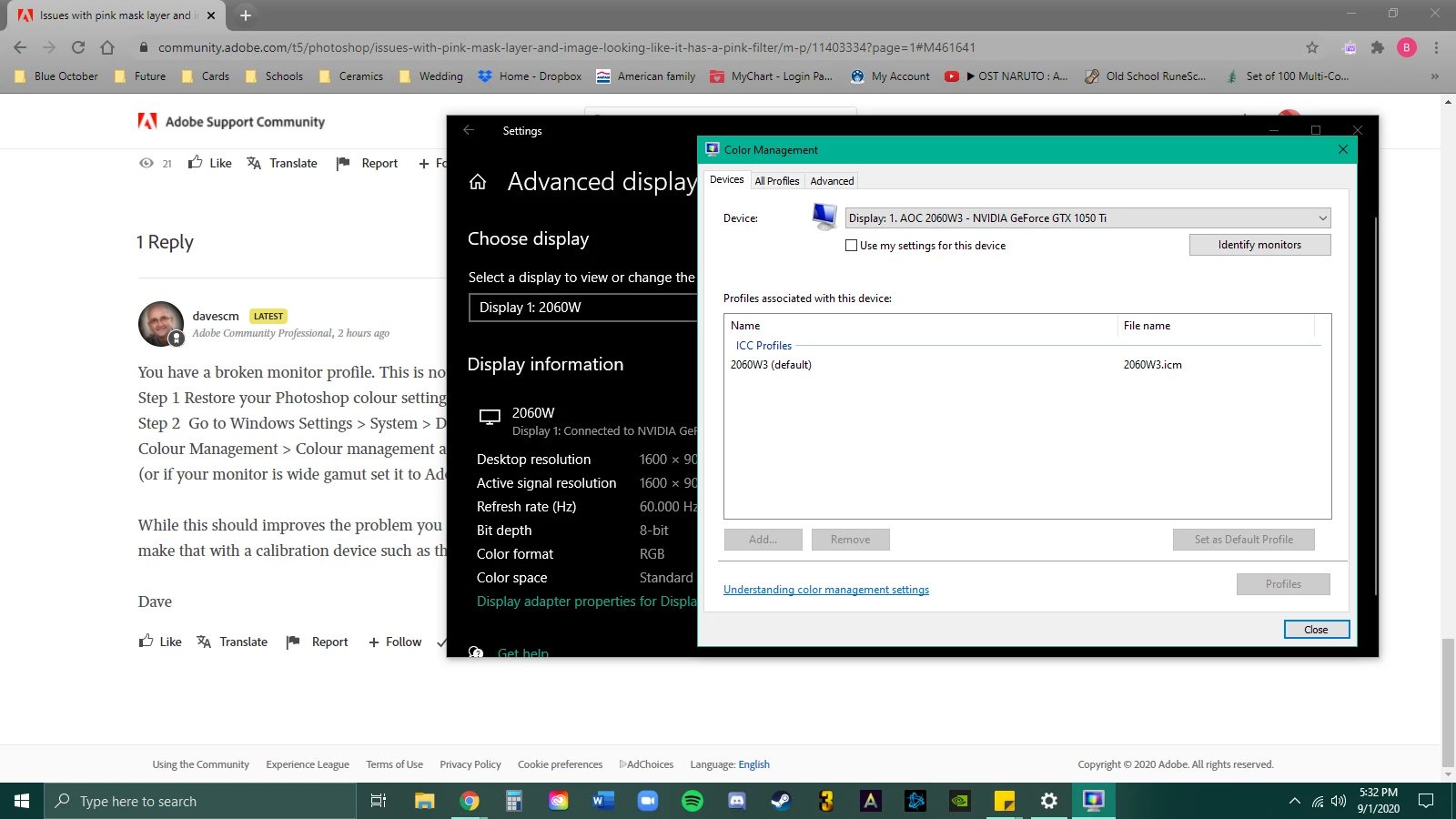This screenshot has width=1456, height=819.
Task: Expand the bookmarks bar overflow chevron
Action: click(1435, 76)
